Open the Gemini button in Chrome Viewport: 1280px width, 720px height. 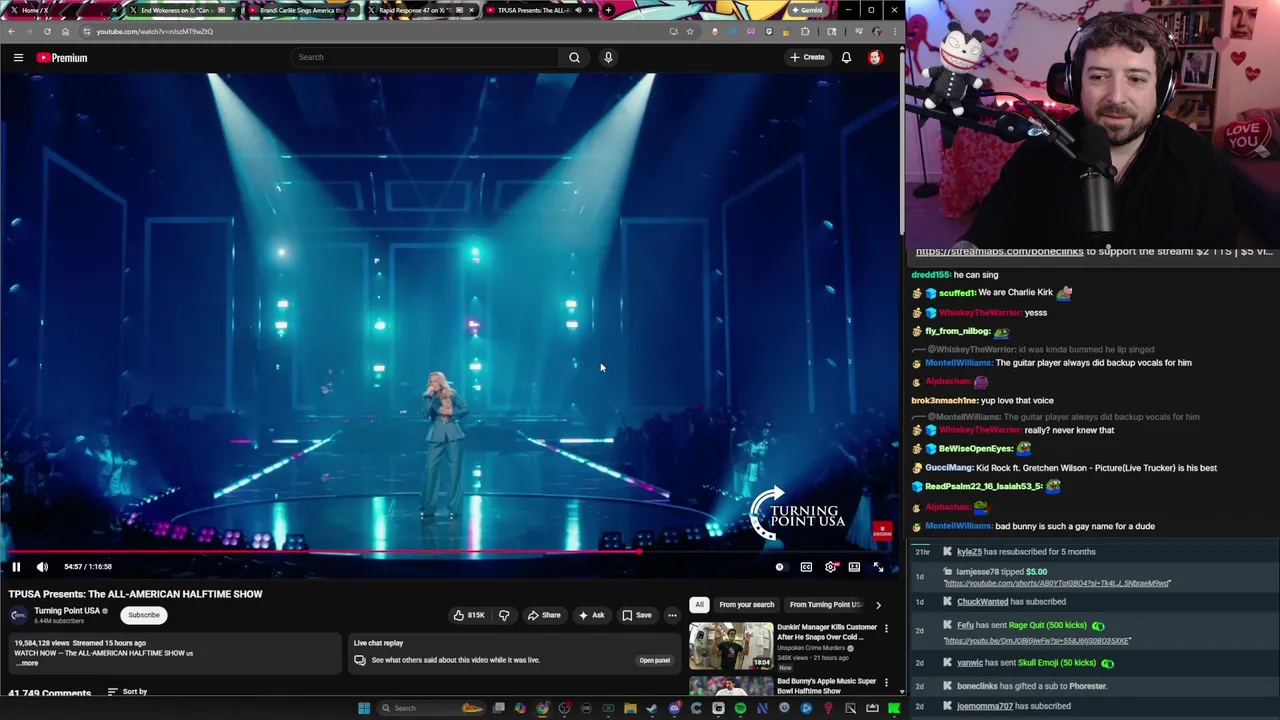pyautogui.click(x=806, y=10)
